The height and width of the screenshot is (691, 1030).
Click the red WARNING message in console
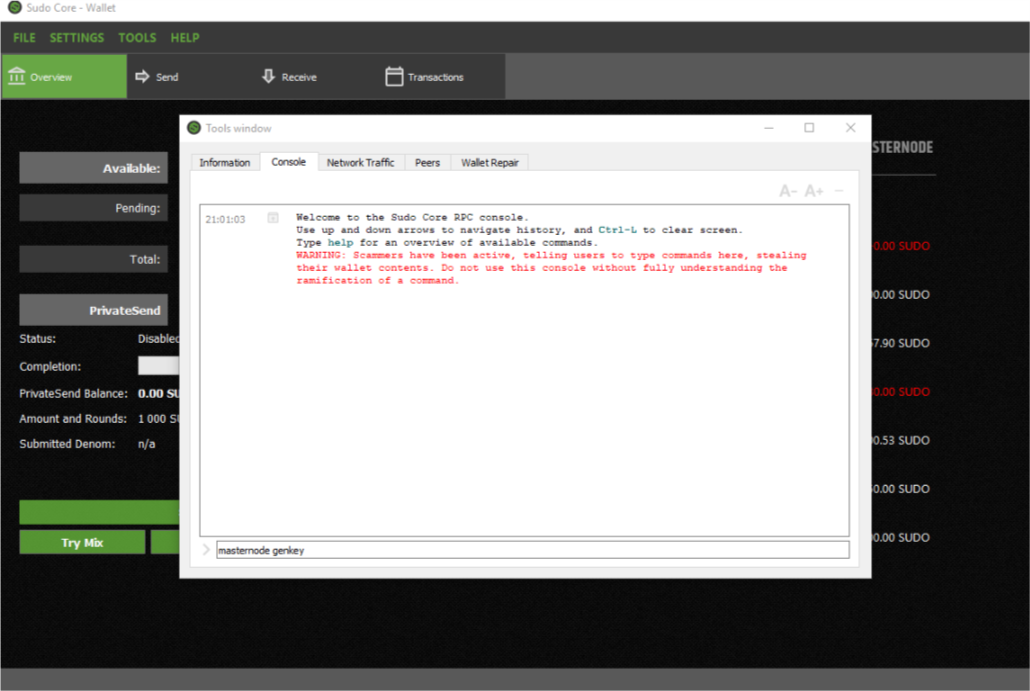551,267
